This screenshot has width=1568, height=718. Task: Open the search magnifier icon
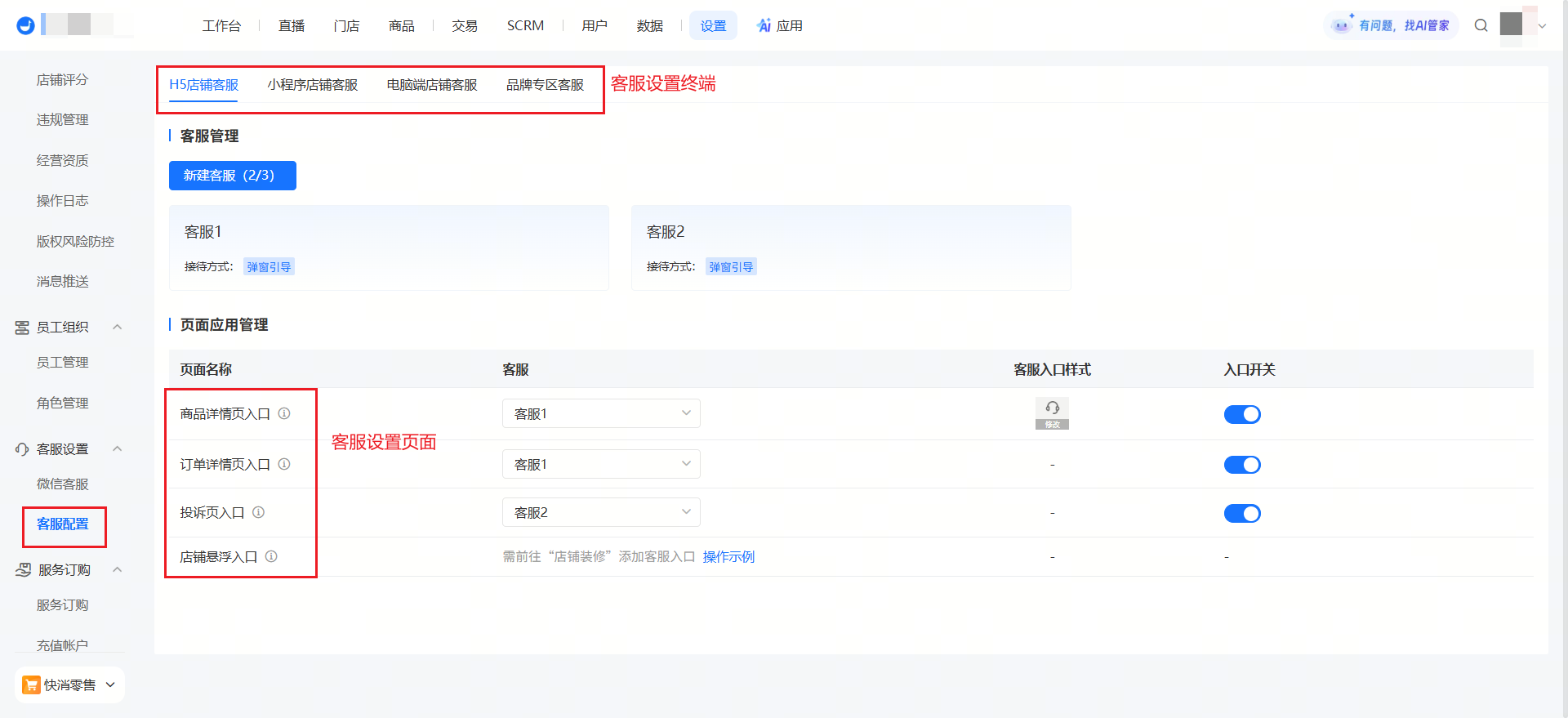point(1481,25)
